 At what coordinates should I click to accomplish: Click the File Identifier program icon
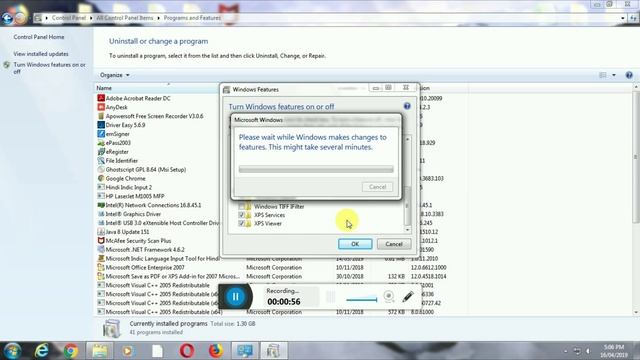tap(101, 160)
